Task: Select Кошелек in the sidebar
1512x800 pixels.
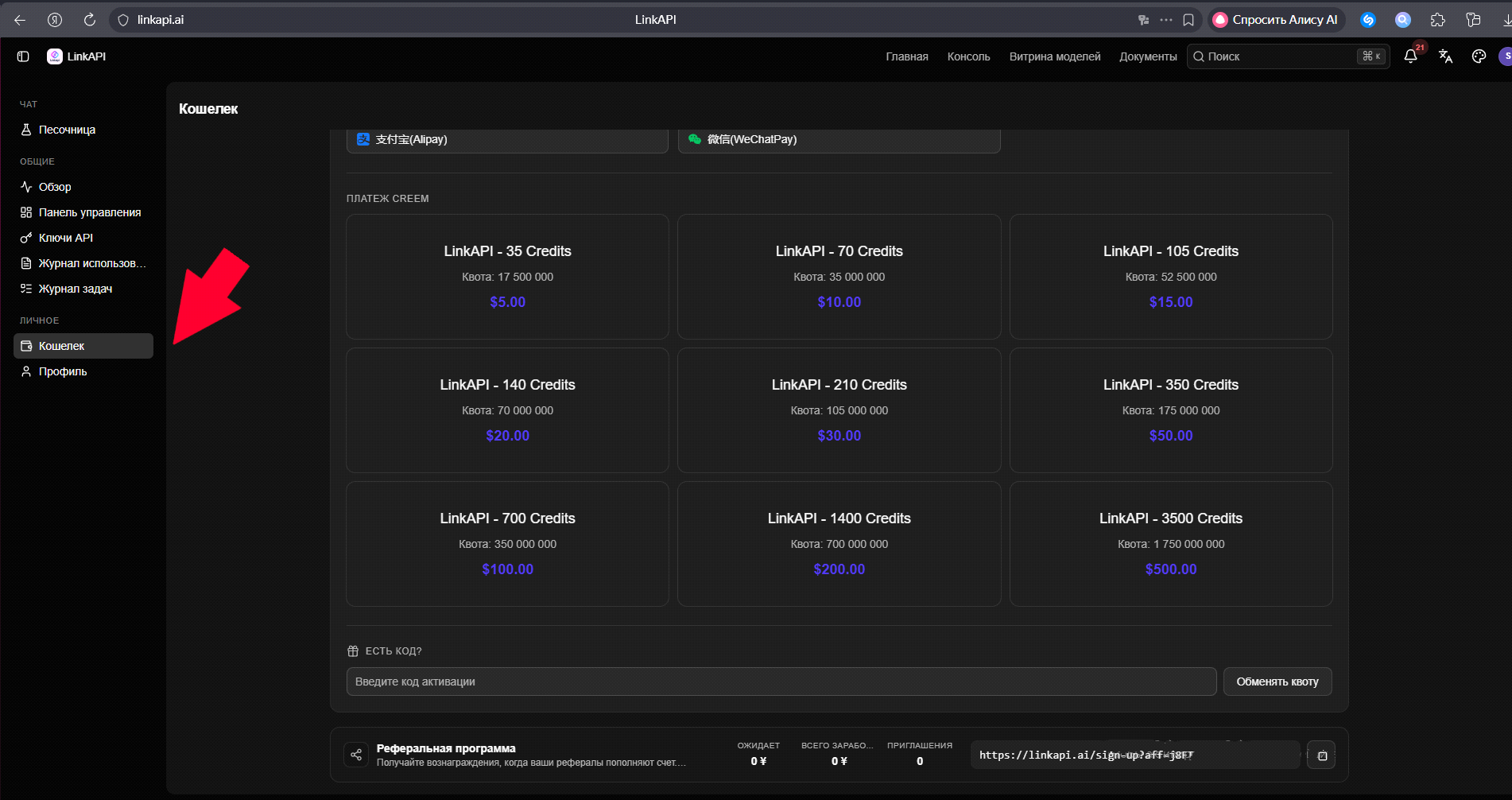Action: [83, 346]
